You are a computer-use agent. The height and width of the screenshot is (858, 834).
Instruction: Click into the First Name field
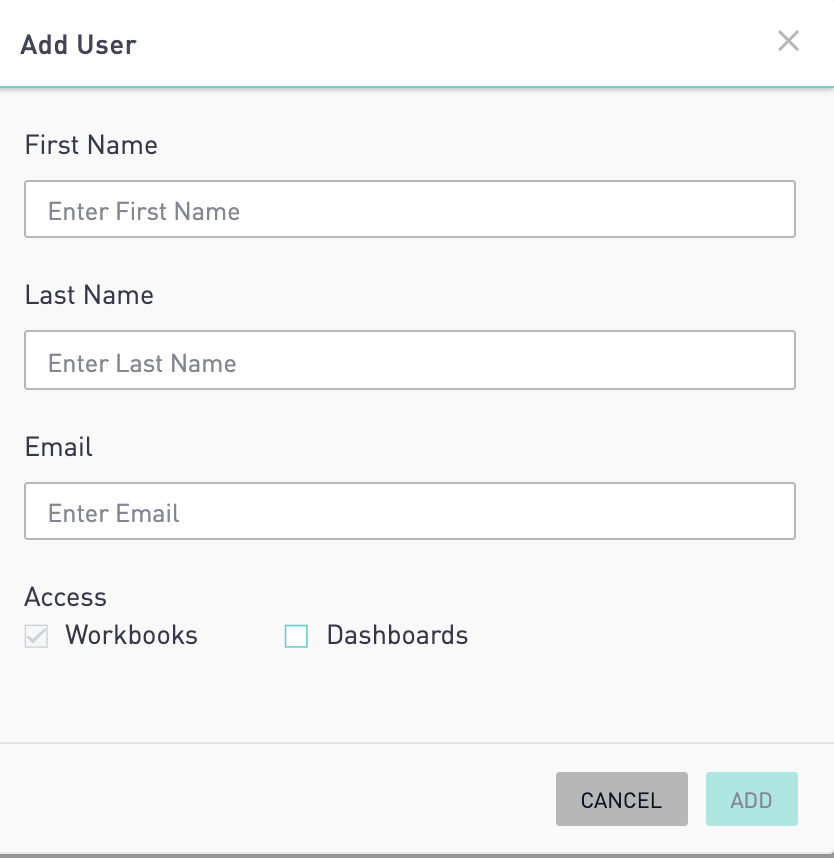pos(410,209)
